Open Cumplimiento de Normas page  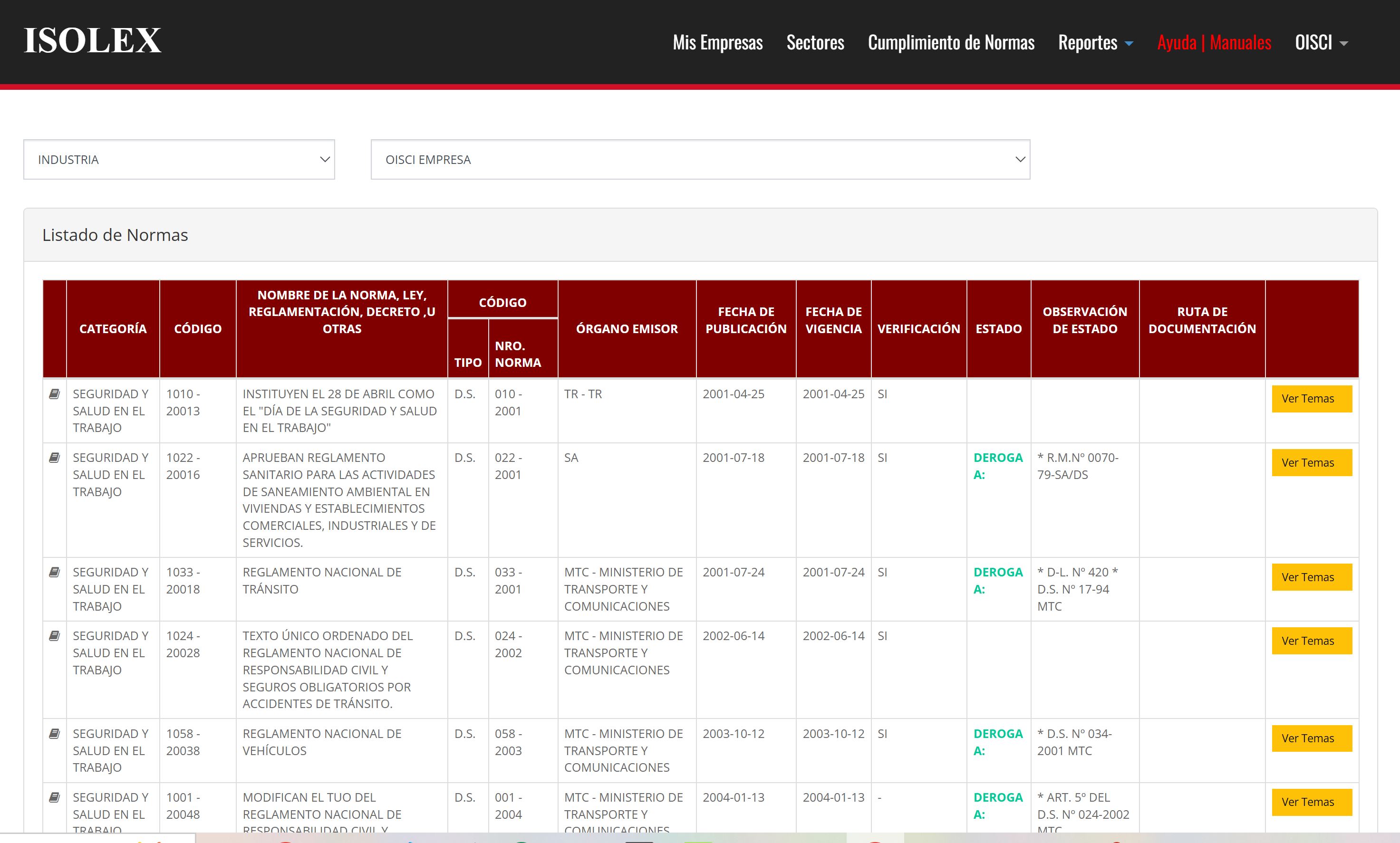point(951,43)
